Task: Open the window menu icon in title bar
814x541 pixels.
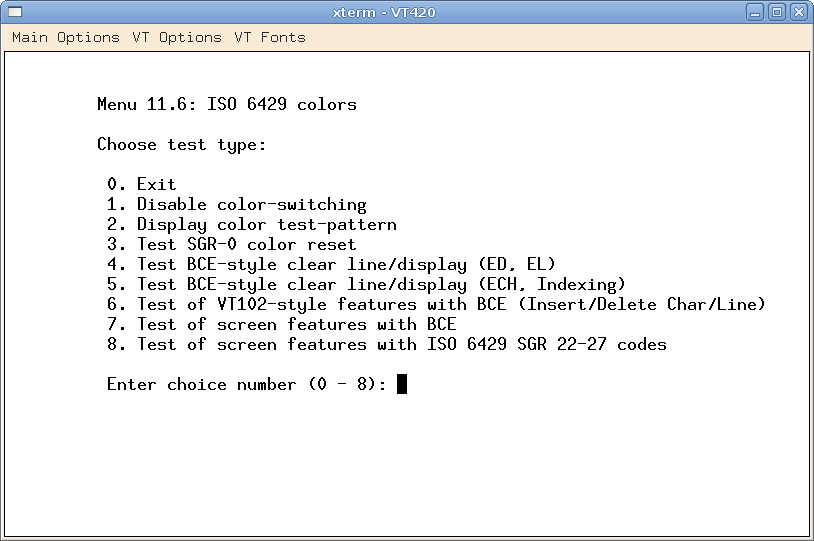Action: pos(14,12)
